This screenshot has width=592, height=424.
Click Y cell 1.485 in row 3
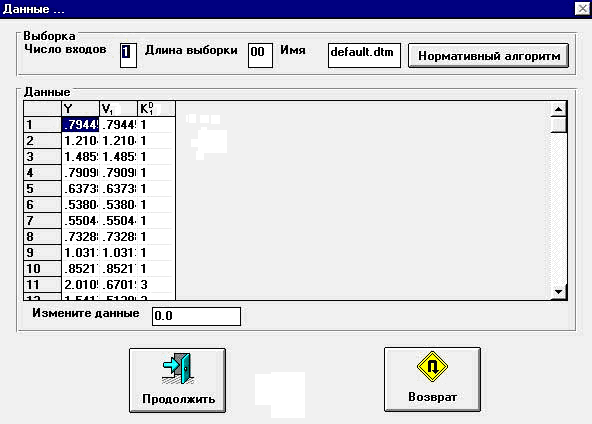pos(80,156)
